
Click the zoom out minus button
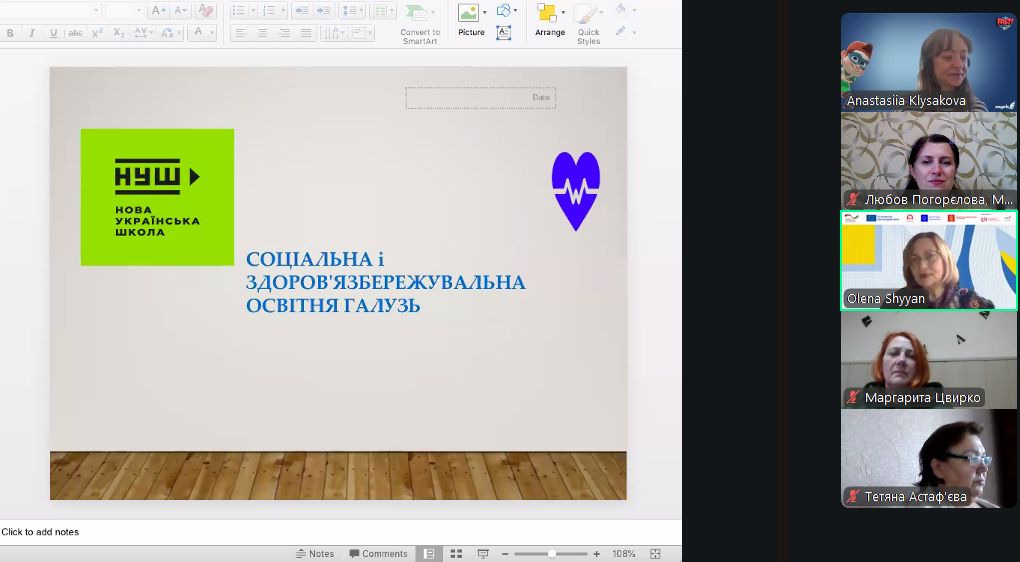tap(506, 554)
